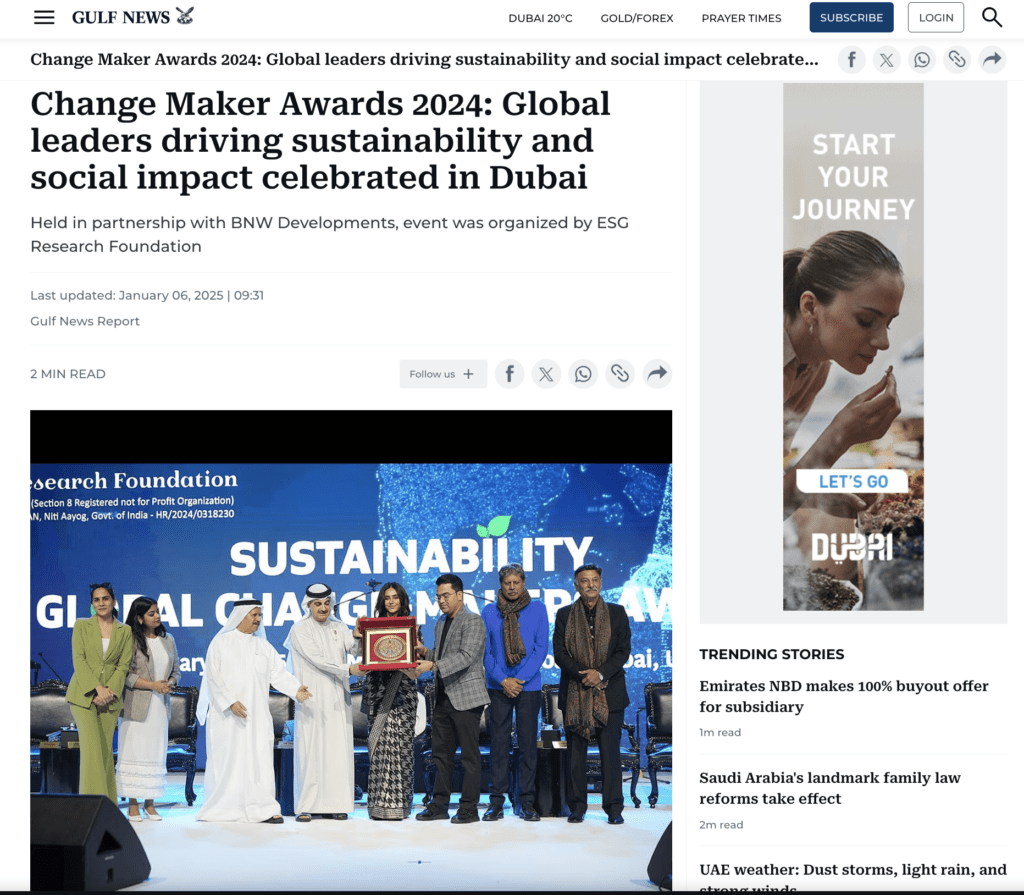Open Gold/Forex menu item
1024x895 pixels.
637,18
